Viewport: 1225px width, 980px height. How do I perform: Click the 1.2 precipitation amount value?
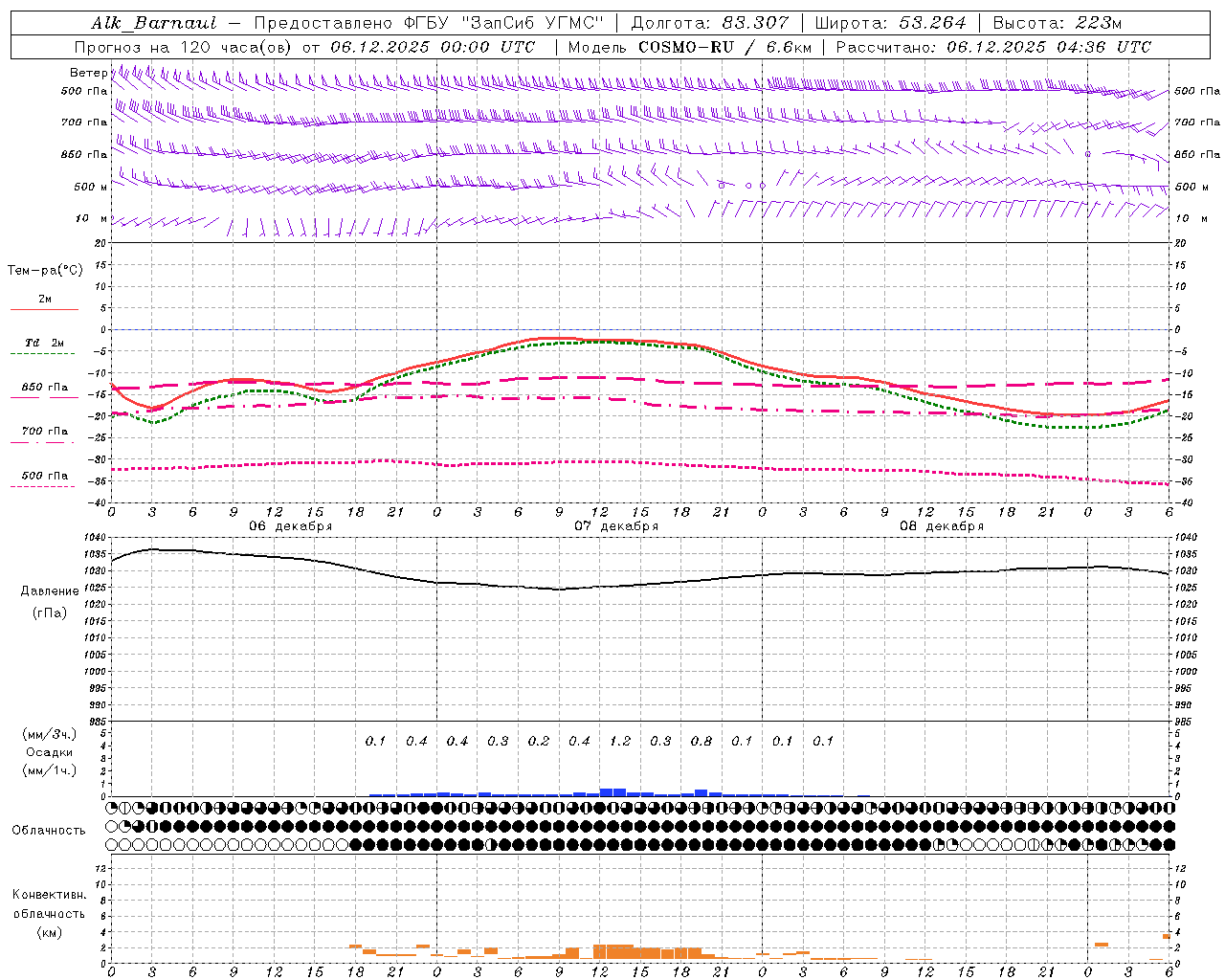pos(620,741)
